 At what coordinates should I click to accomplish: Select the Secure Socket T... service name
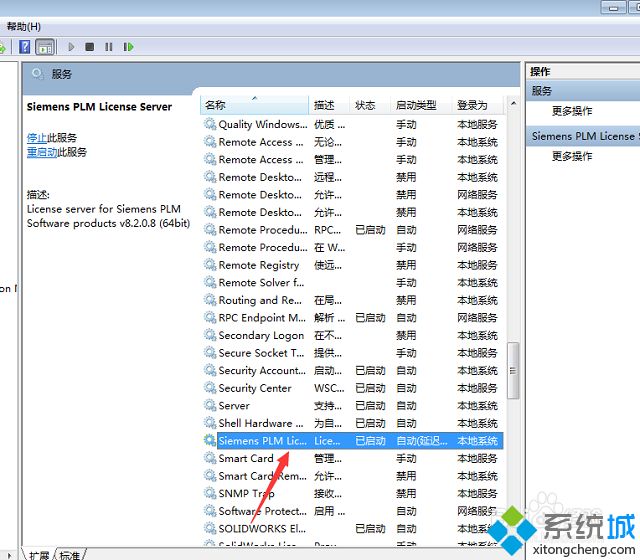click(x=261, y=353)
